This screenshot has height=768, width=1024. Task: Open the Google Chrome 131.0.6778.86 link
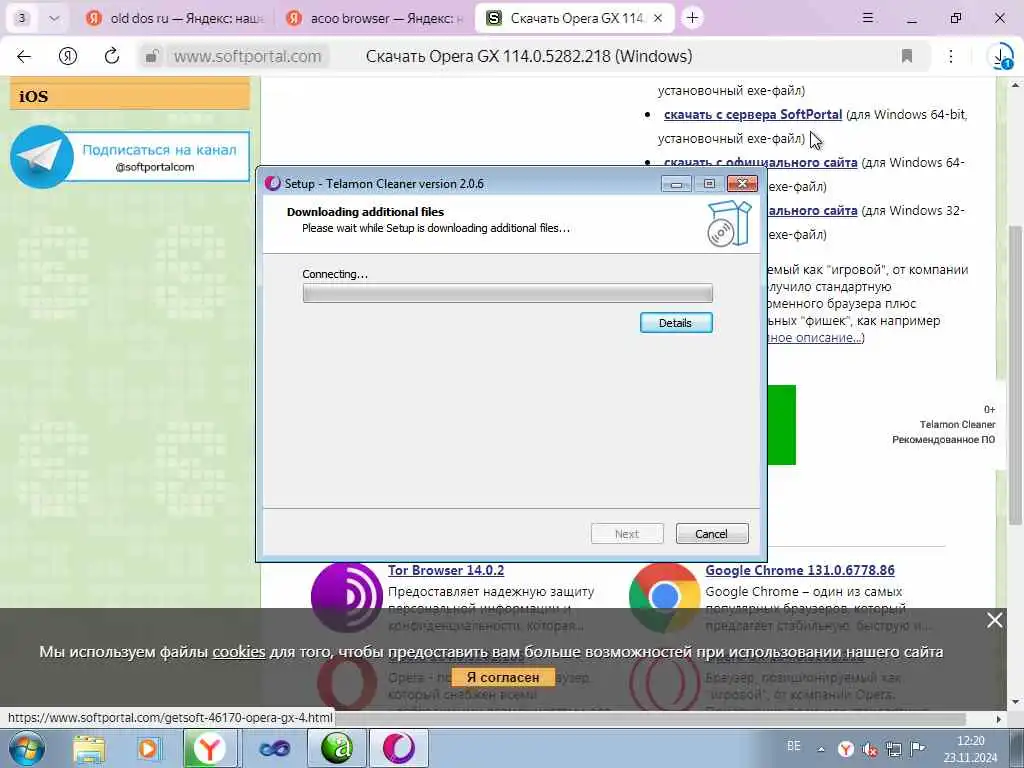(800, 570)
